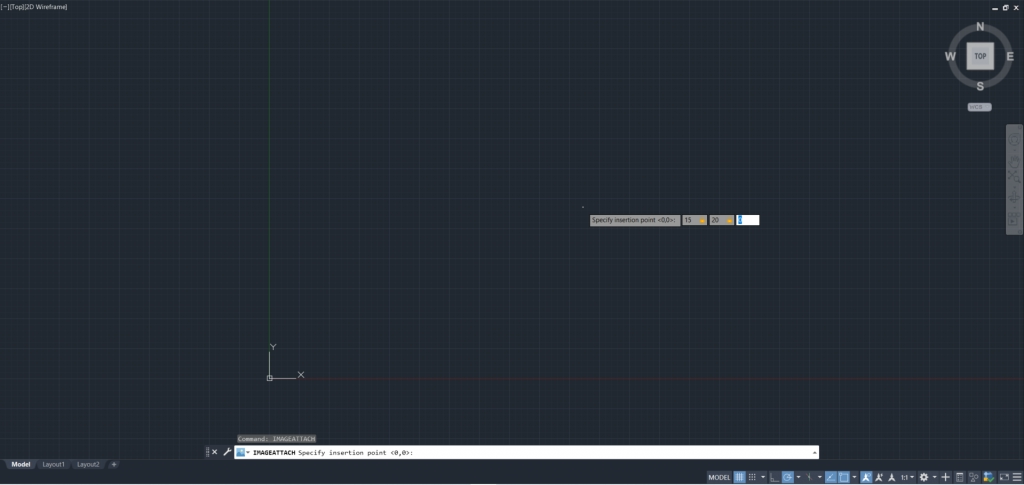1024x485 pixels.
Task: Open the [Top] view controls menu
Action: coord(16,7)
